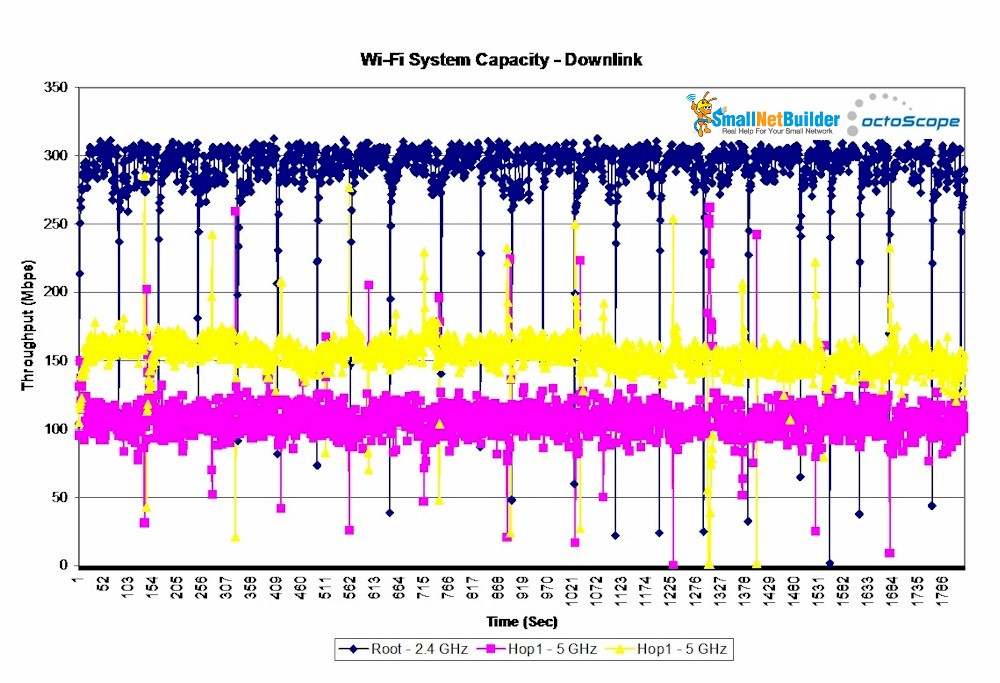Viewport: 1000px width, 683px height.
Task: Click the 664 tick on the time axis
Action: (x=399, y=586)
